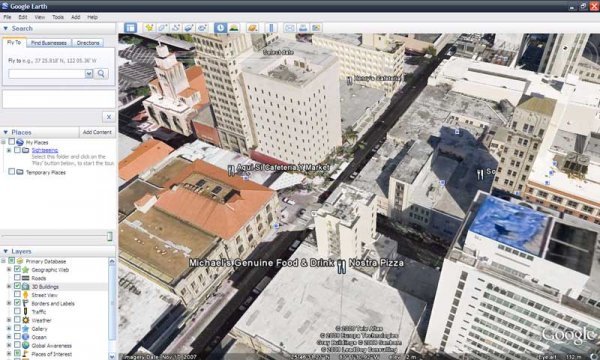Open the Fly To search dropdown arrow
600x360 pixels.
tap(89, 73)
